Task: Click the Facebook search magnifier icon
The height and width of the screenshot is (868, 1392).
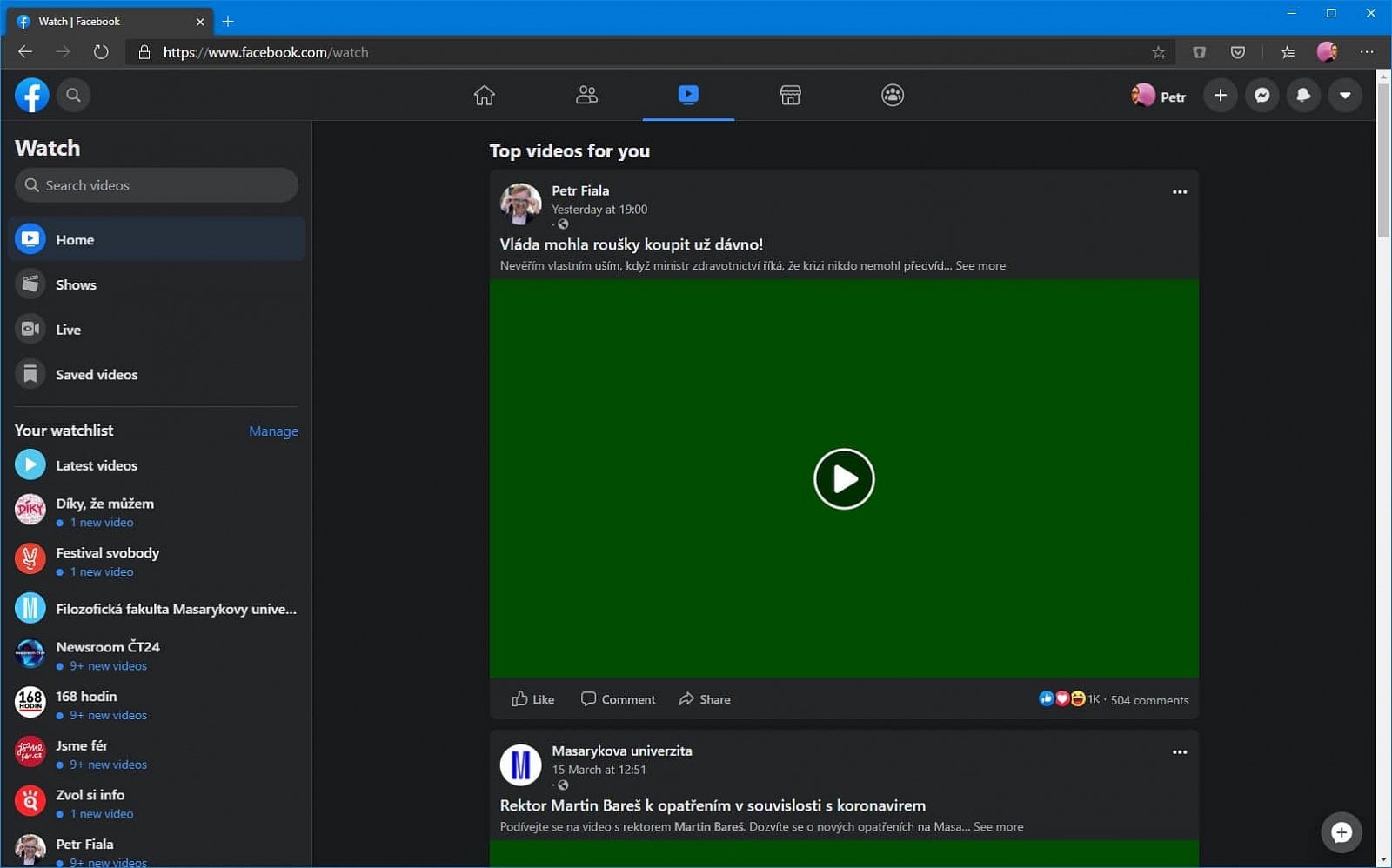Action: pyautogui.click(x=74, y=95)
